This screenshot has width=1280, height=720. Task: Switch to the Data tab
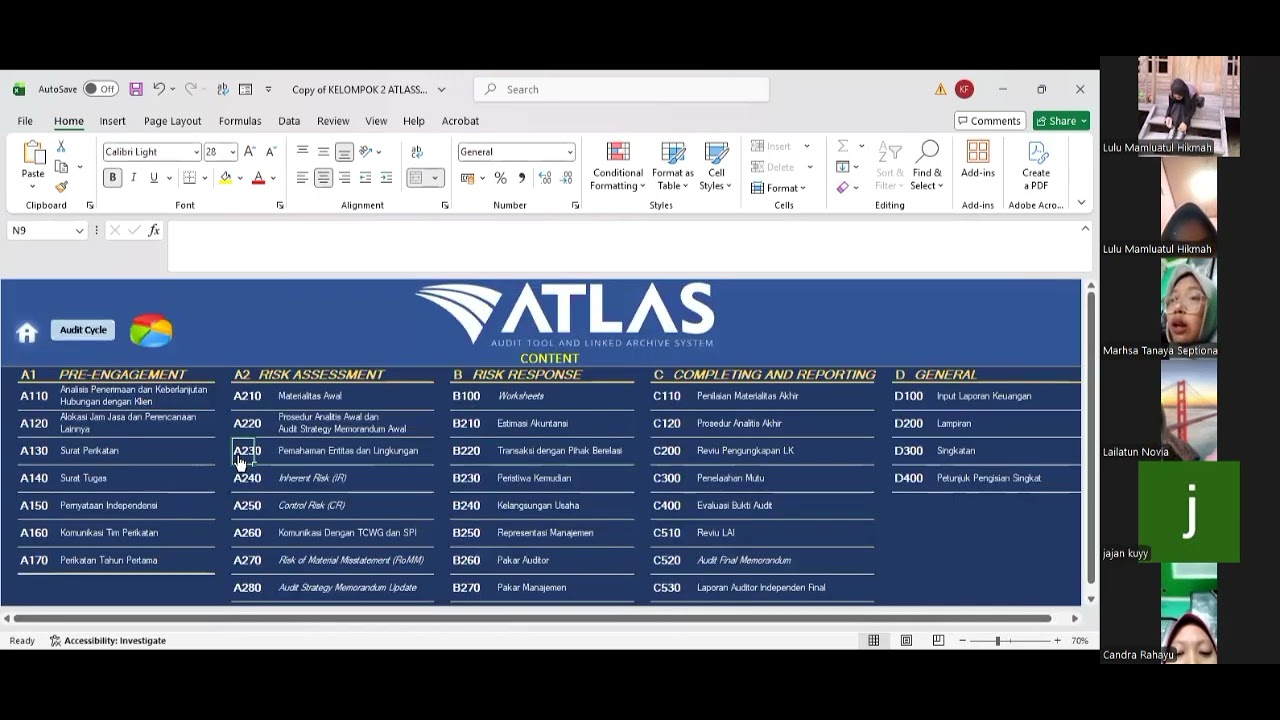[x=289, y=121]
